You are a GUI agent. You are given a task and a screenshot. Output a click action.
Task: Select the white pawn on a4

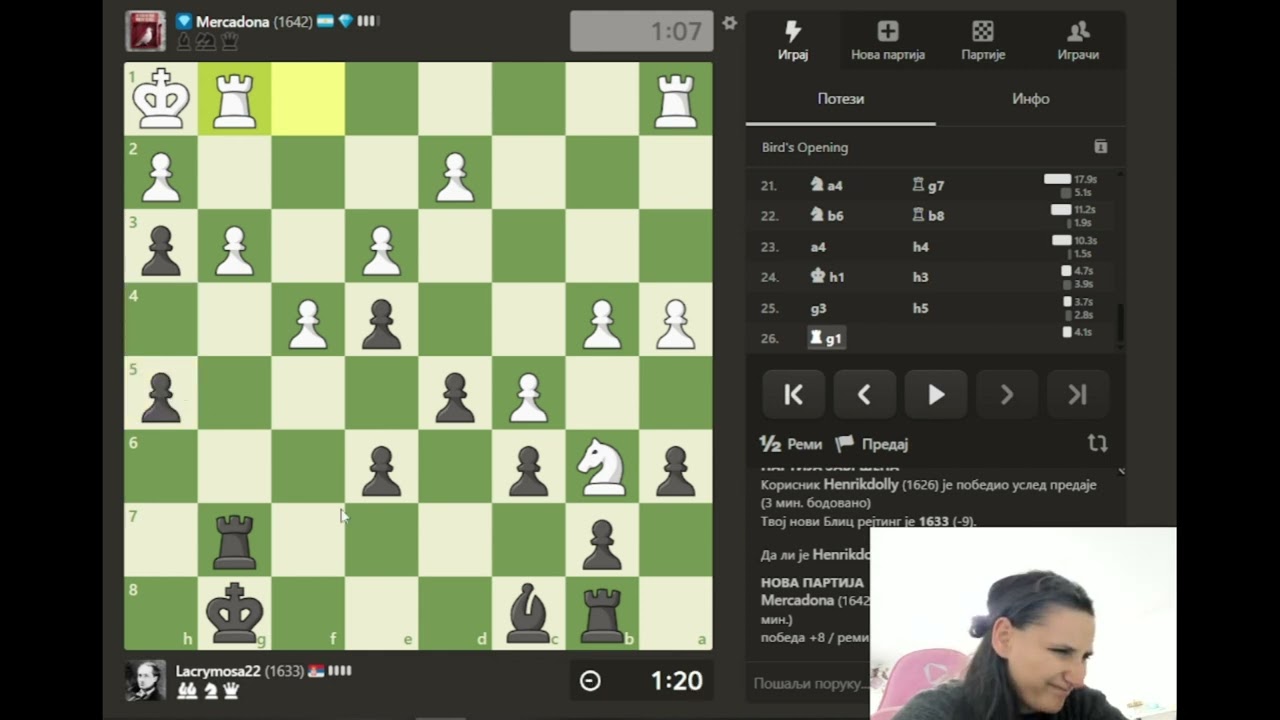(x=676, y=321)
